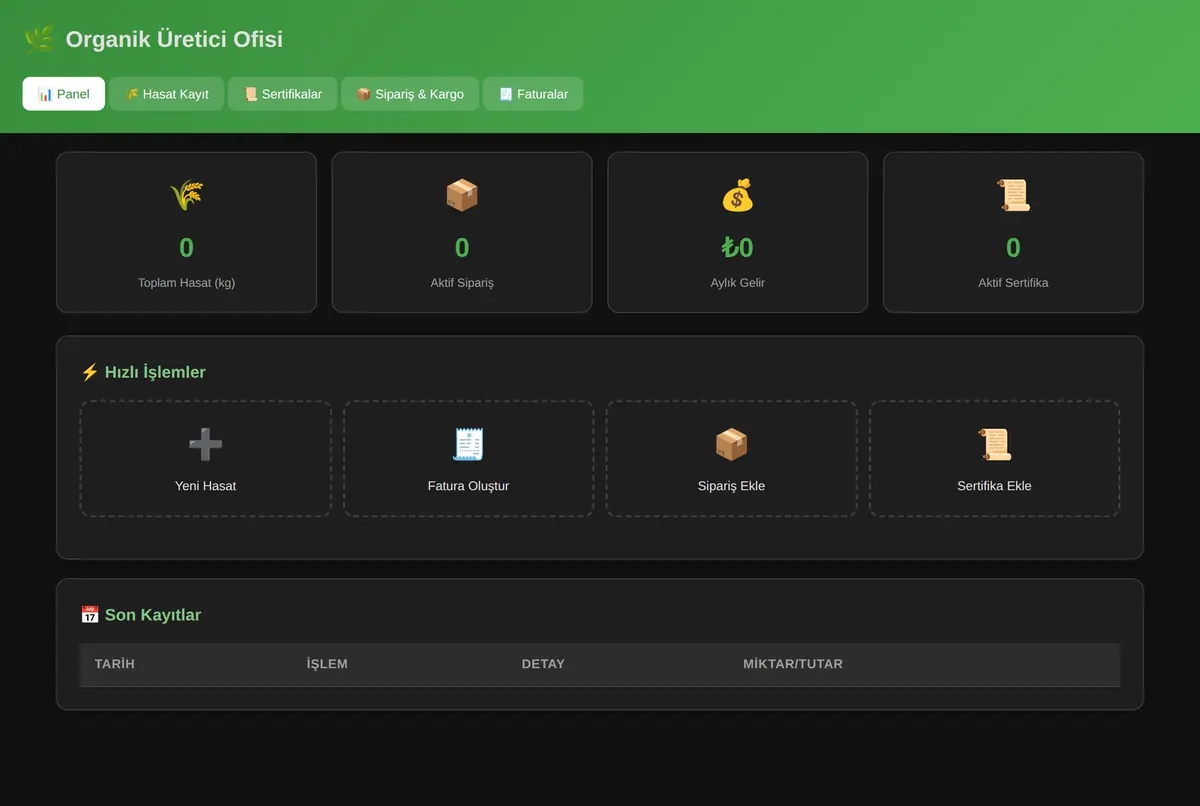Click the scroll icon for Sertifika Ekle
This screenshot has width=1200, height=806.
[994, 444]
